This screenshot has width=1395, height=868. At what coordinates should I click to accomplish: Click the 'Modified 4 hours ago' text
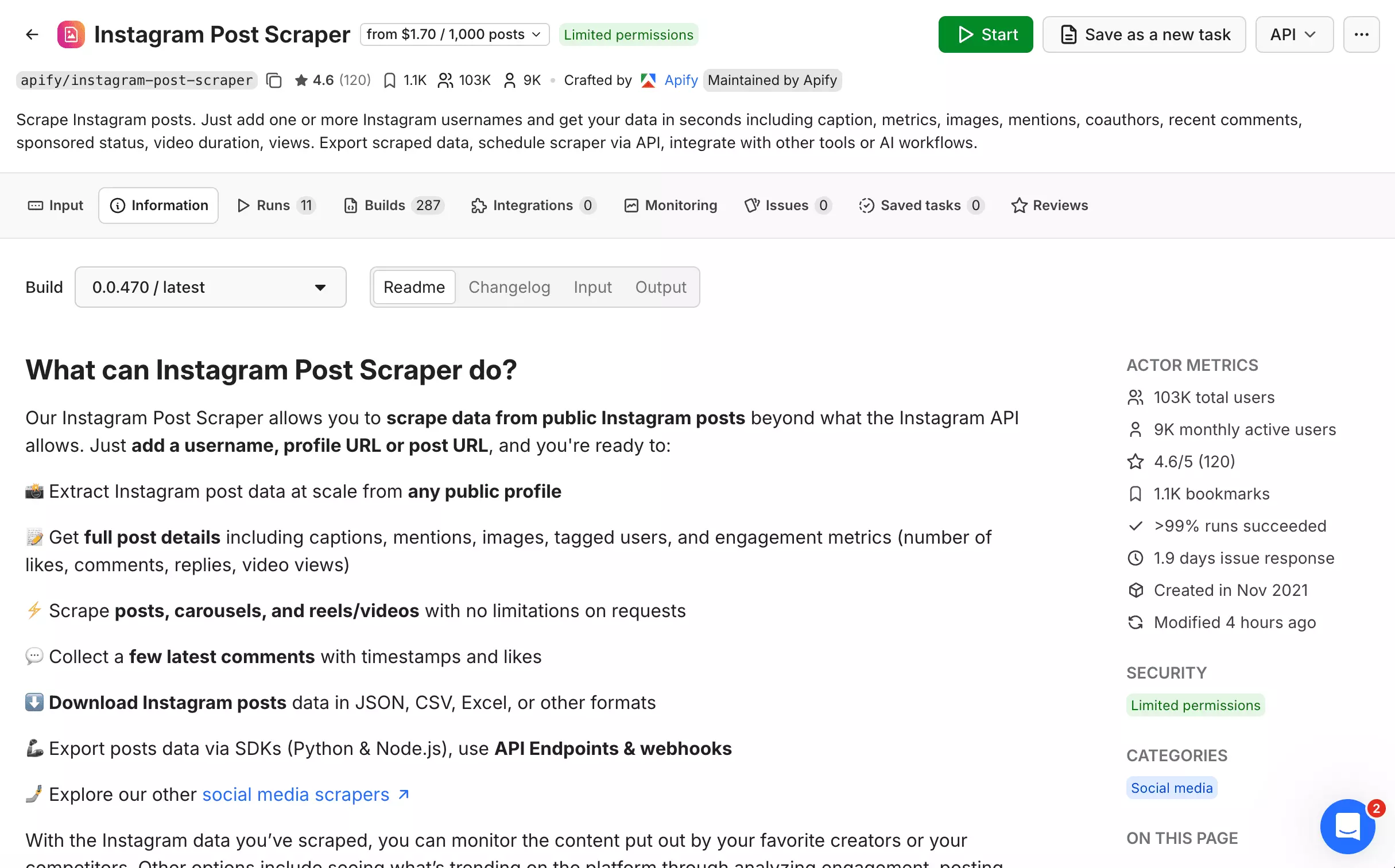pos(1235,622)
